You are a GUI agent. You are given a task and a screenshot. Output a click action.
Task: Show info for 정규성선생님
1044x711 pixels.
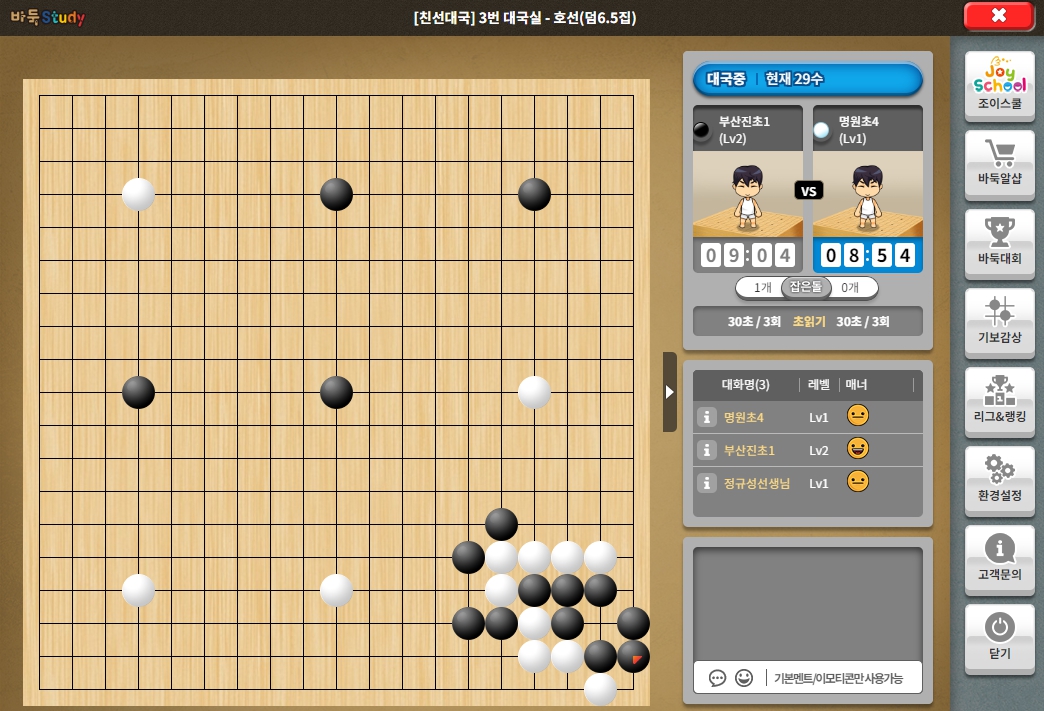click(706, 483)
